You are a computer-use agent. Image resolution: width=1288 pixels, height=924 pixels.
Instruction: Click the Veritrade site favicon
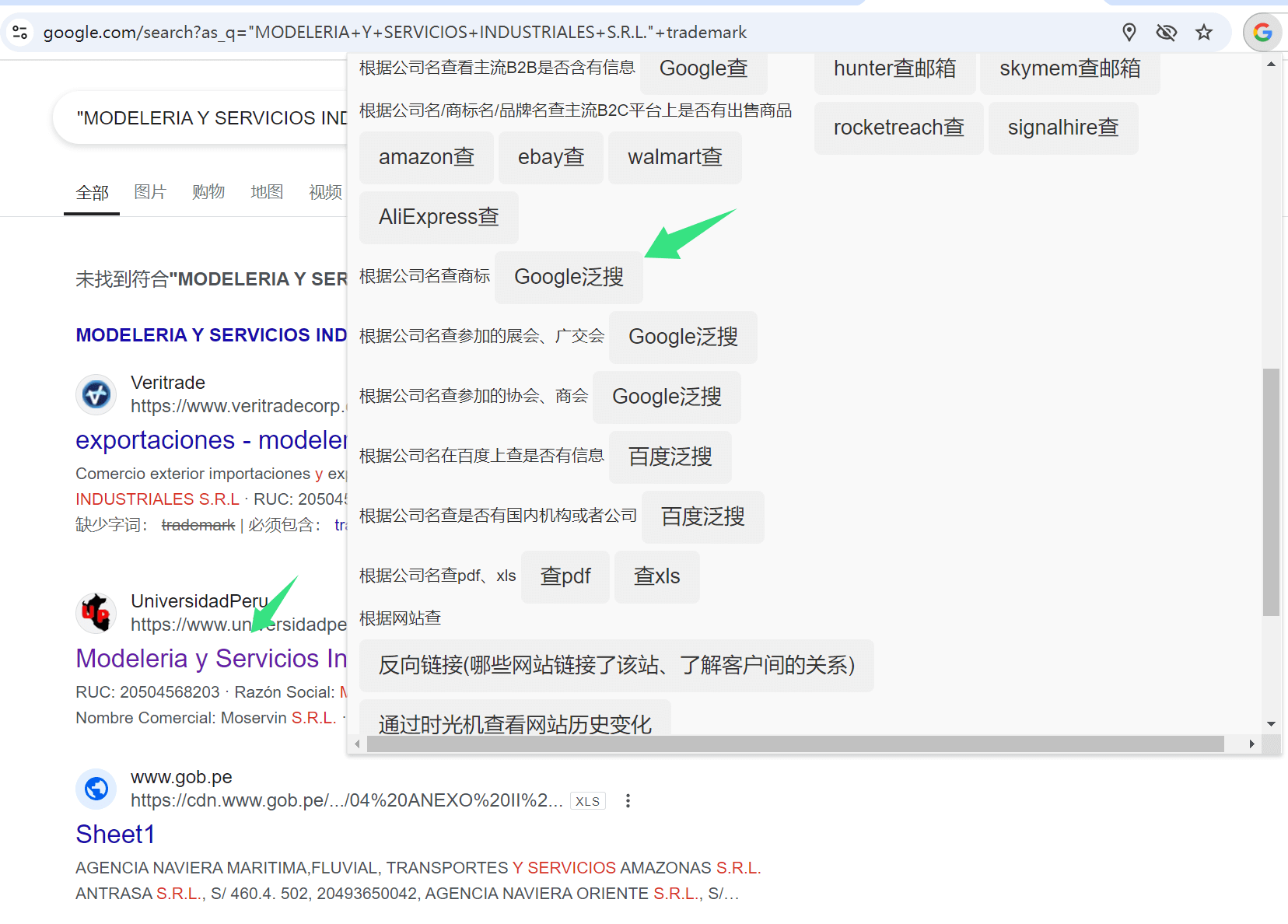tap(96, 394)
